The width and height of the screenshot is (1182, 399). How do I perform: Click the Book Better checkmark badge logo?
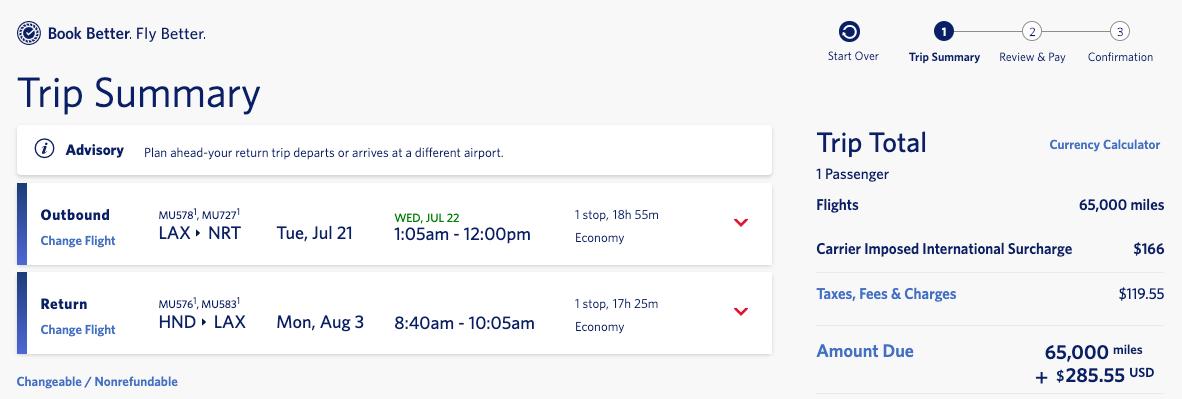pos(29,34)
